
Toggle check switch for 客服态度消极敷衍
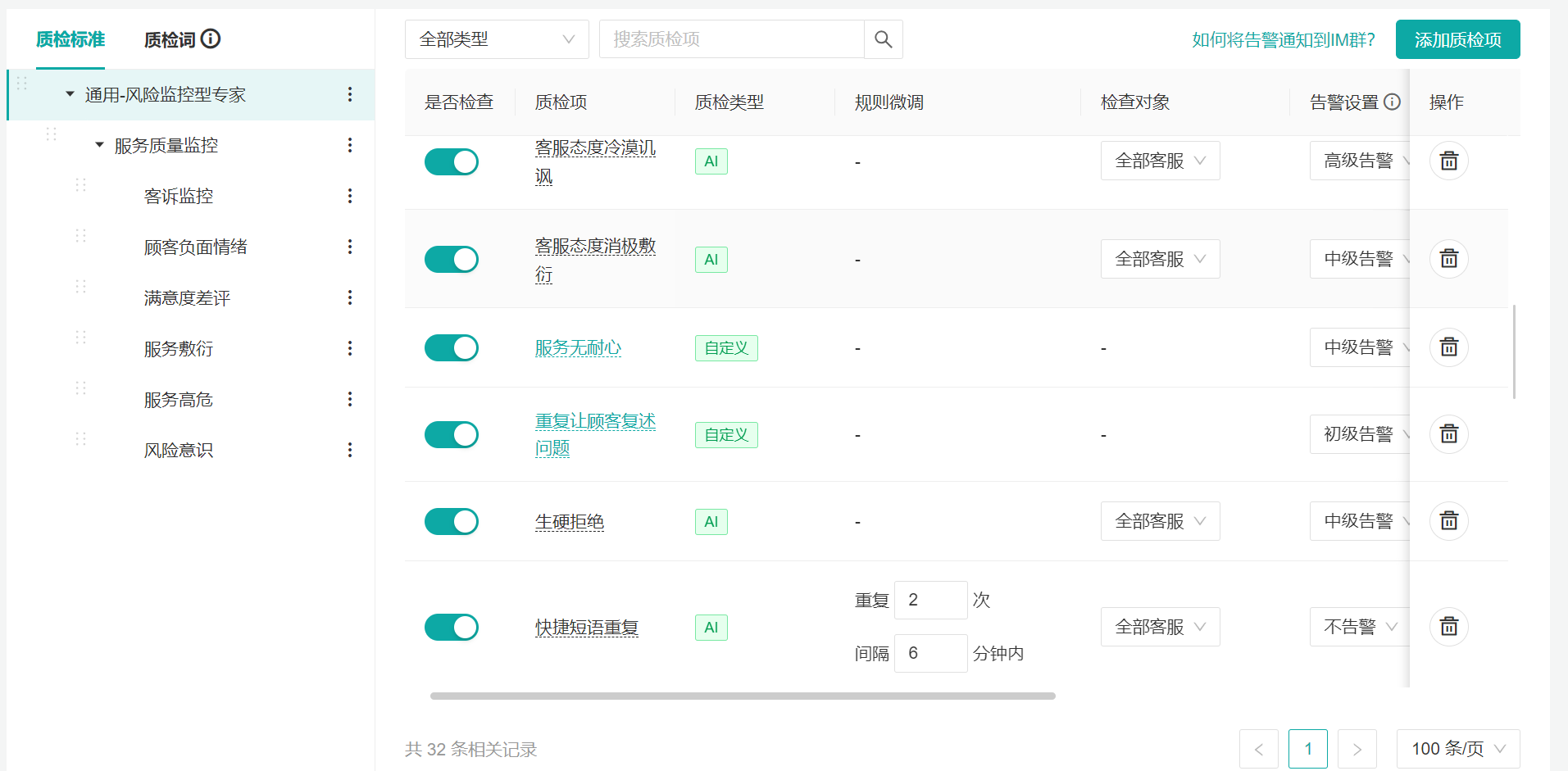pyautogui.click(x=452, y=260)
